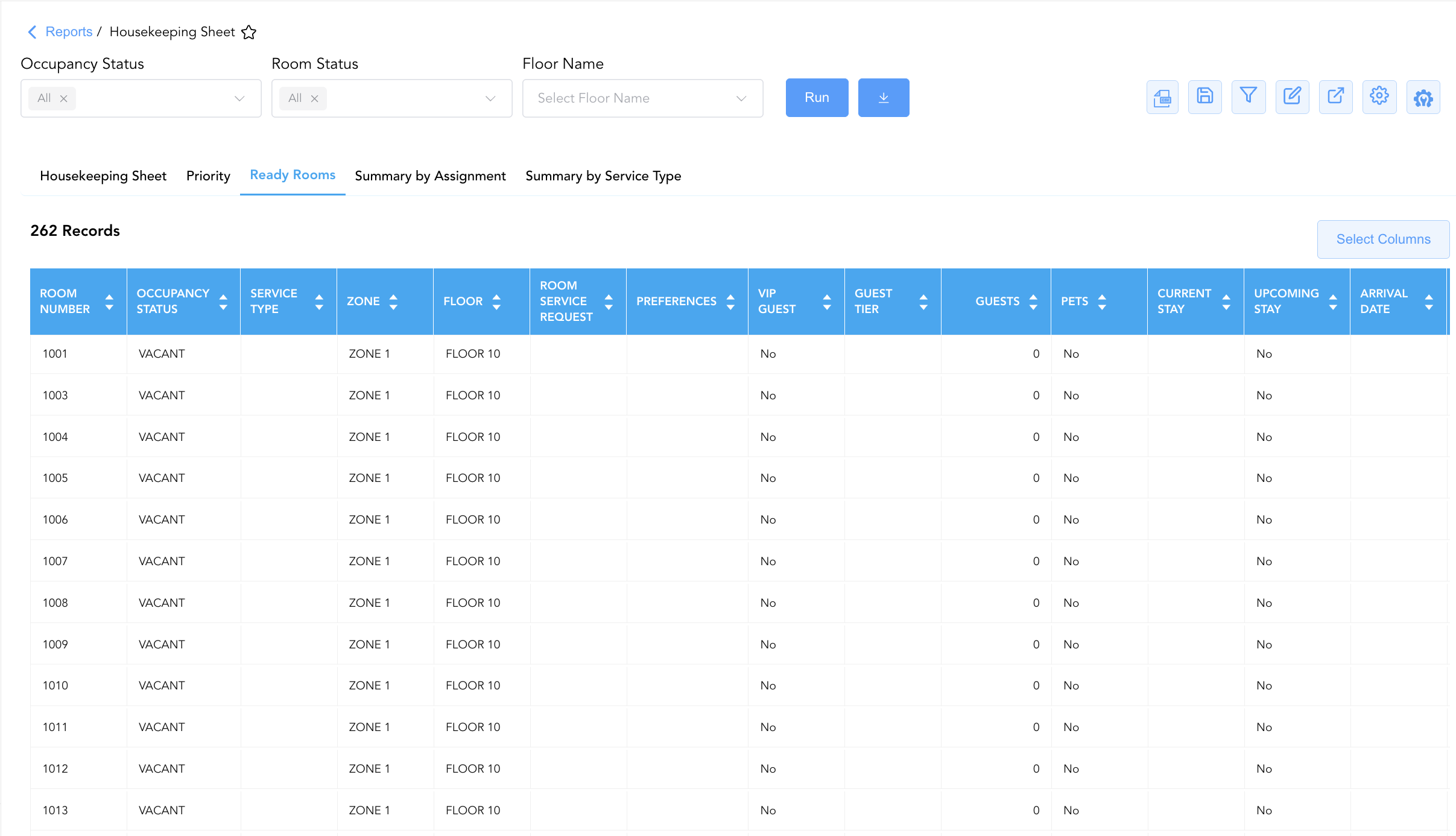The image size is (1456, 836).
Task: Expand Occupancy Status dropdown
Action: (239, 98)
